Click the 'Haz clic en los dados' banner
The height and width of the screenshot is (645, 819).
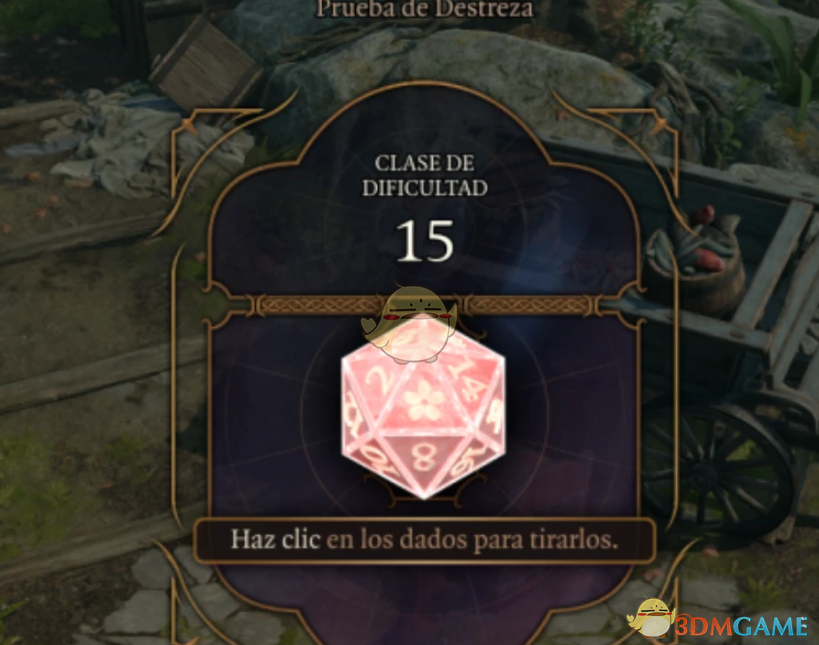424,540
